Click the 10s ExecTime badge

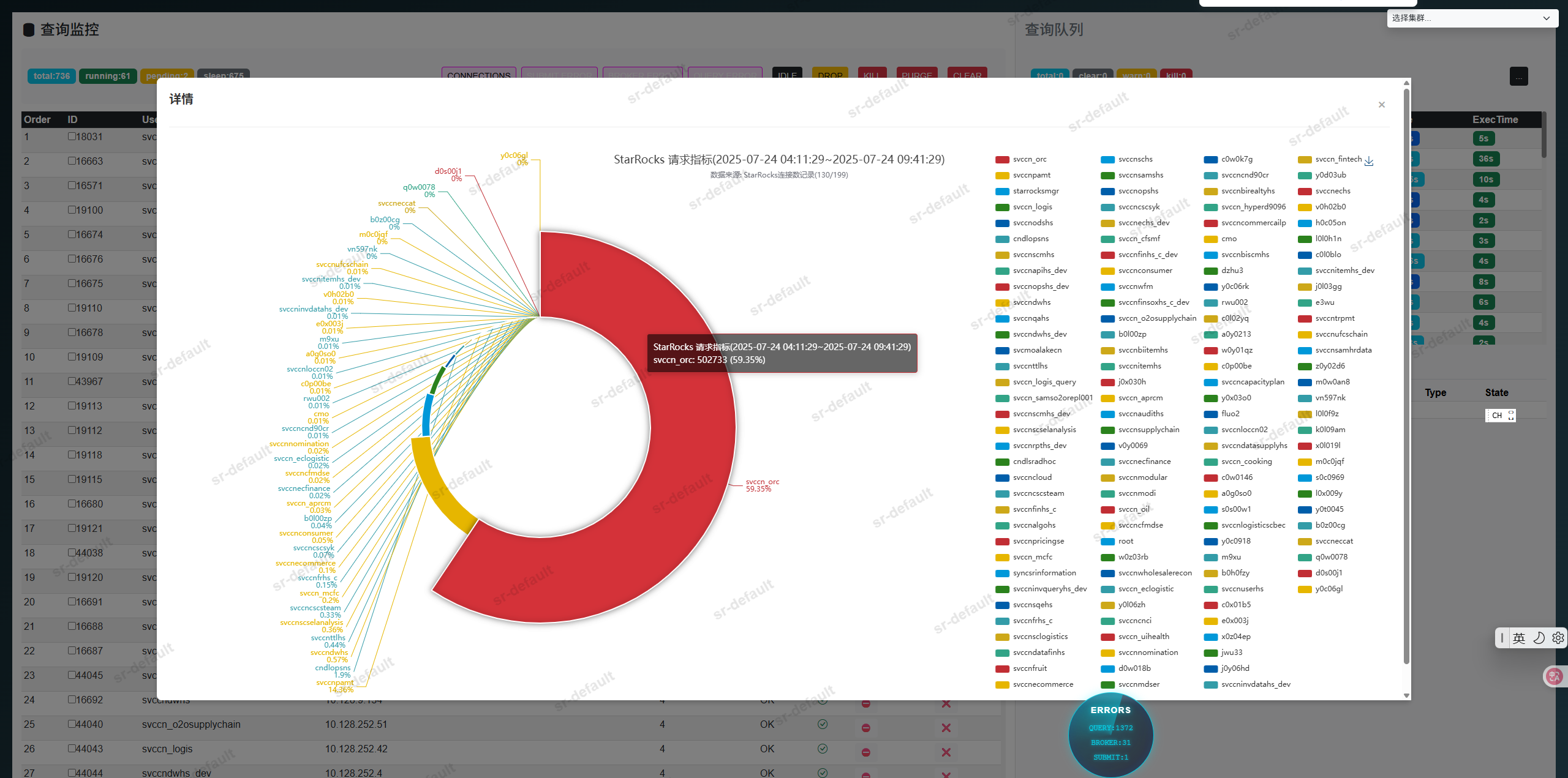coord(1486,179)
